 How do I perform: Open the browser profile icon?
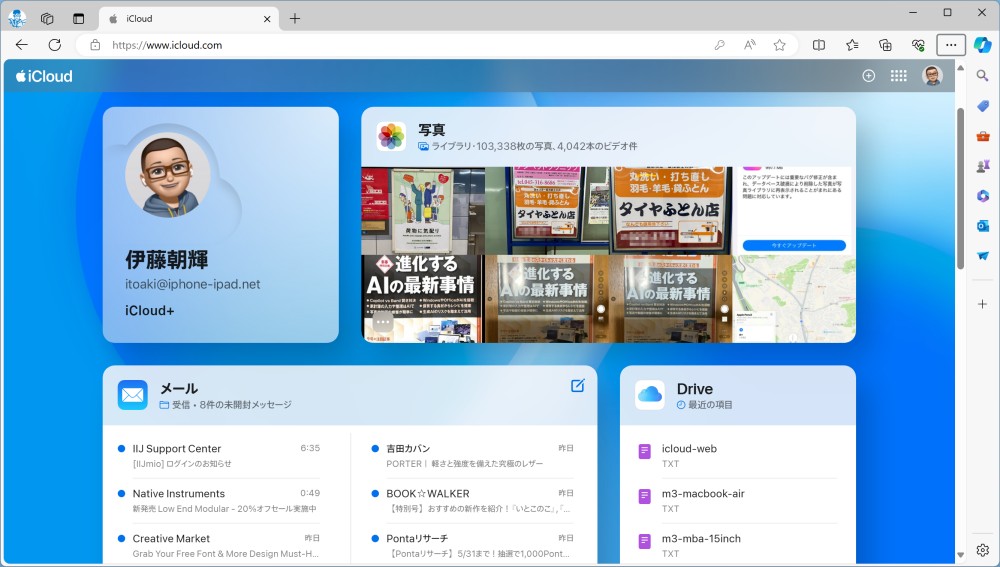click(17, 18)
